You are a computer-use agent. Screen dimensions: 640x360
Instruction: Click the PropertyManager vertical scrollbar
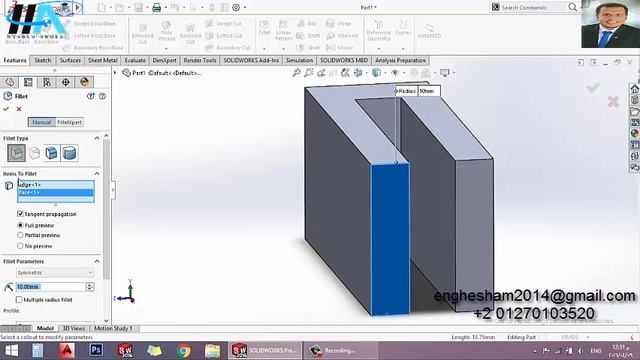107,208
